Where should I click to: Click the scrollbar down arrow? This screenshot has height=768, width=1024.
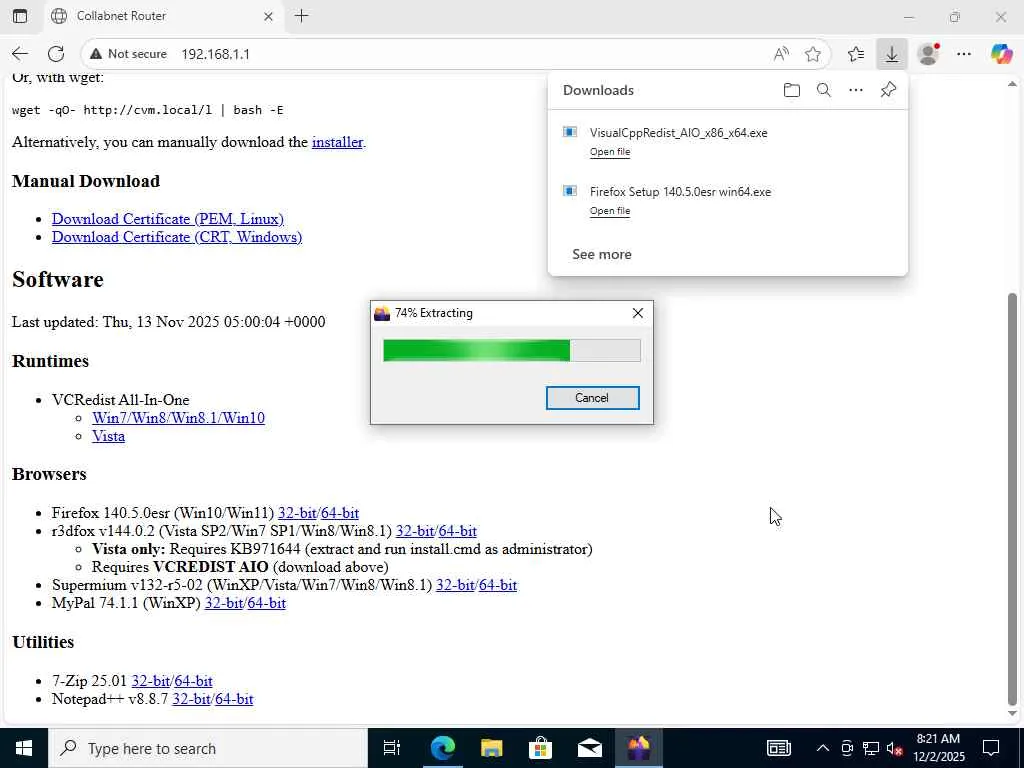pos(1012,714)
